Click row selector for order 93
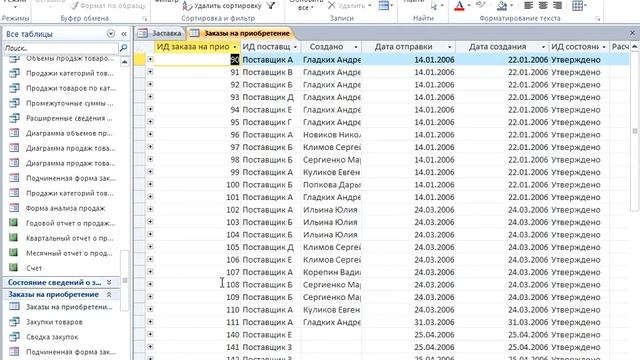Screen dimensions: 640x360 coord(140,97)
